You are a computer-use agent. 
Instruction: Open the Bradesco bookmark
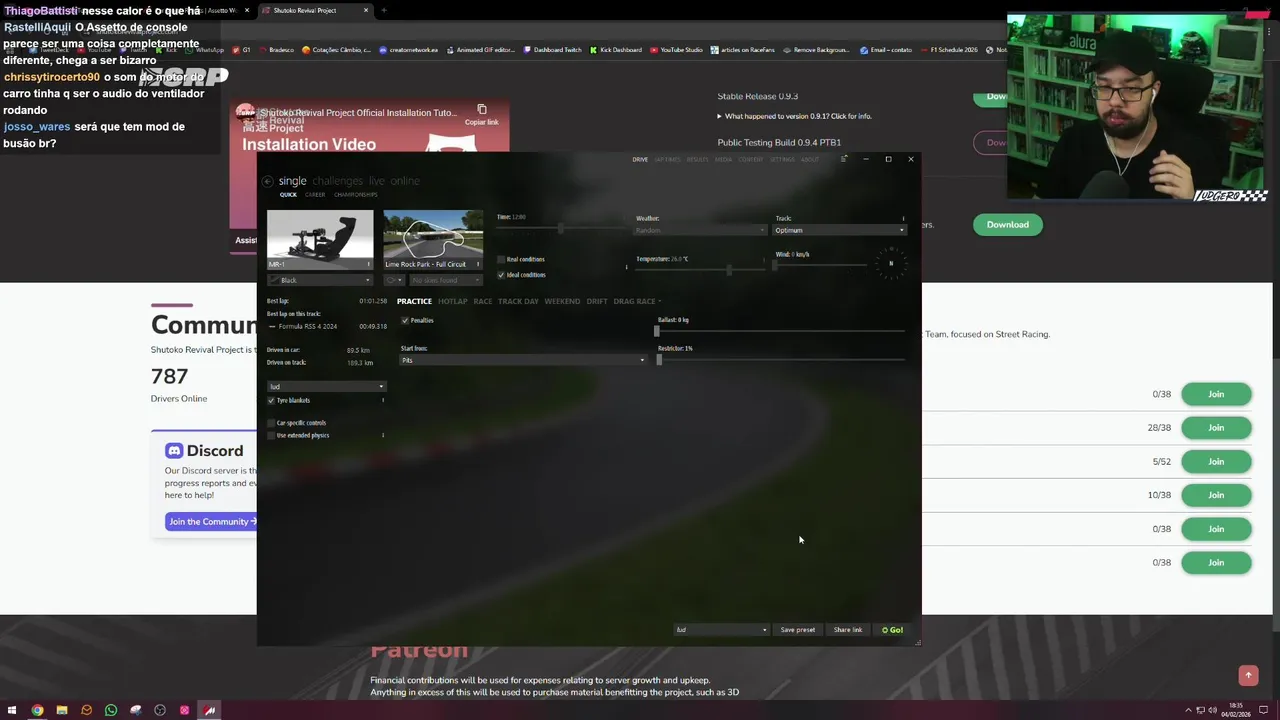[276, 50]
